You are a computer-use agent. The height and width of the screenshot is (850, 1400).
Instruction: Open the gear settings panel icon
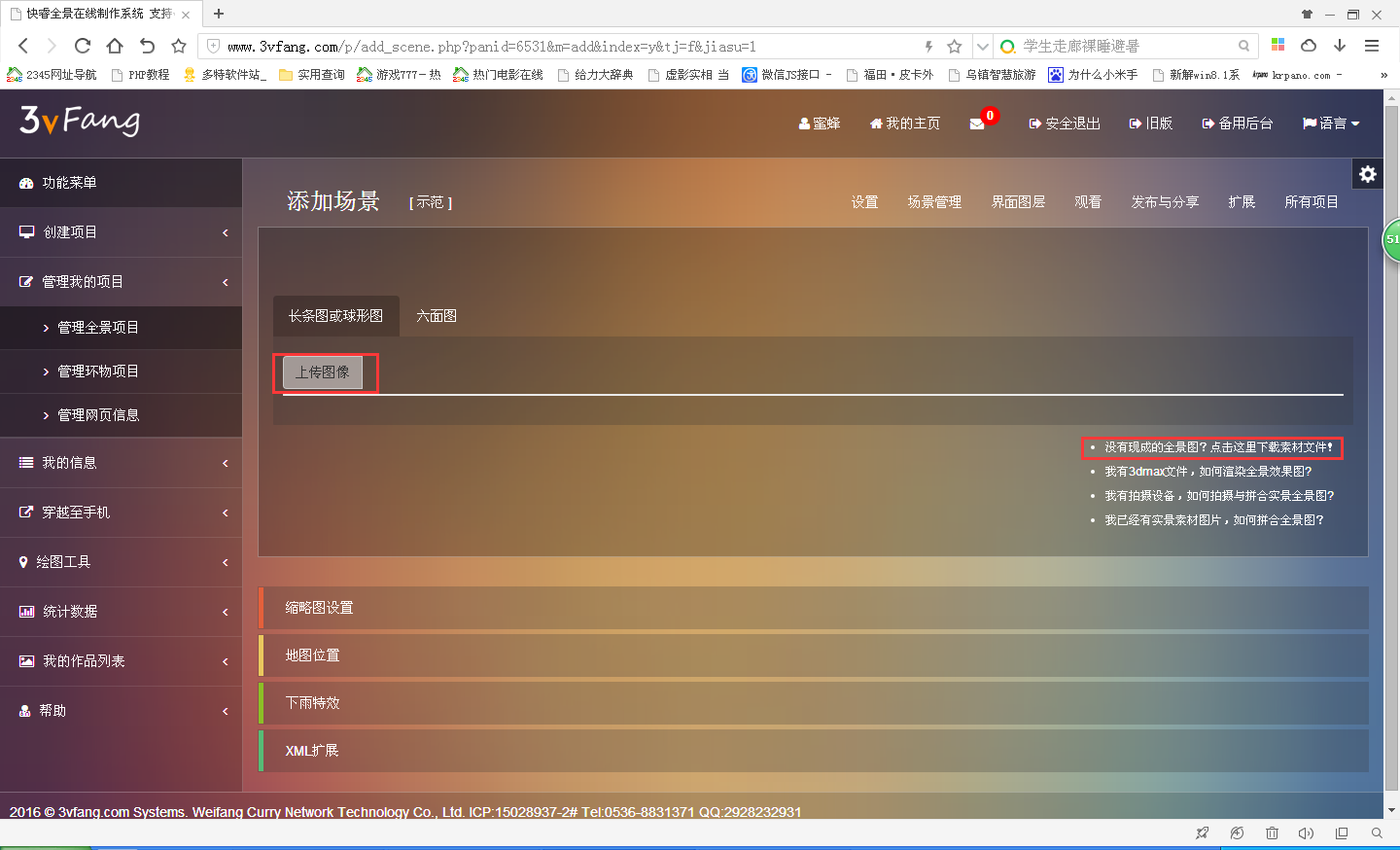[1368, 174]
